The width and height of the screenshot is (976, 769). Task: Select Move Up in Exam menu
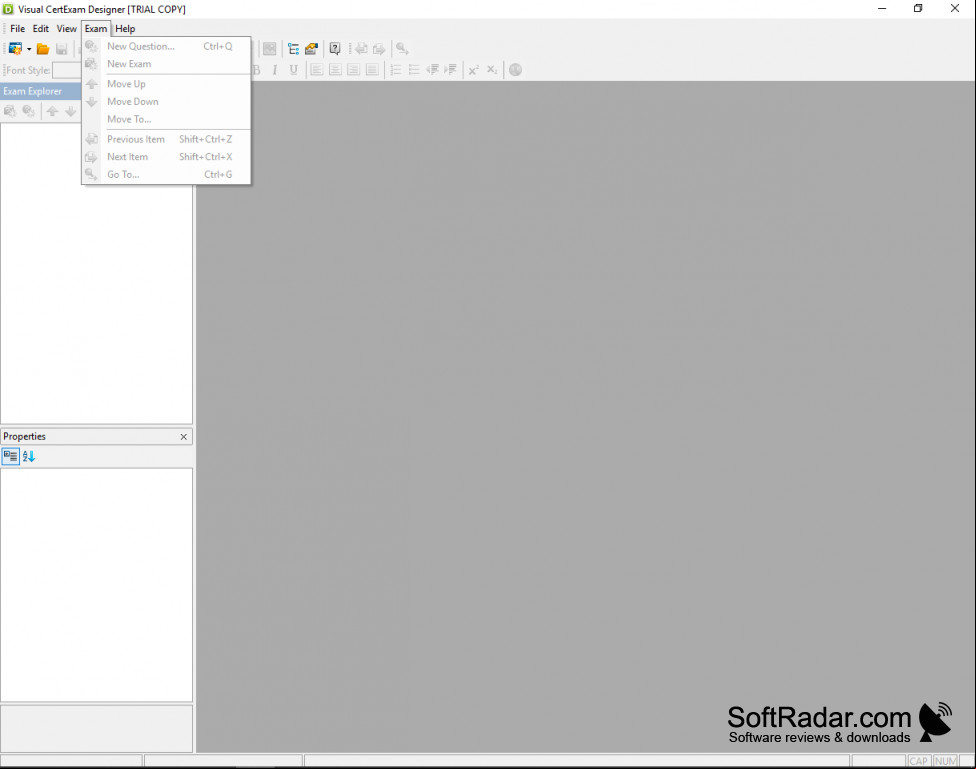(166, 83)
